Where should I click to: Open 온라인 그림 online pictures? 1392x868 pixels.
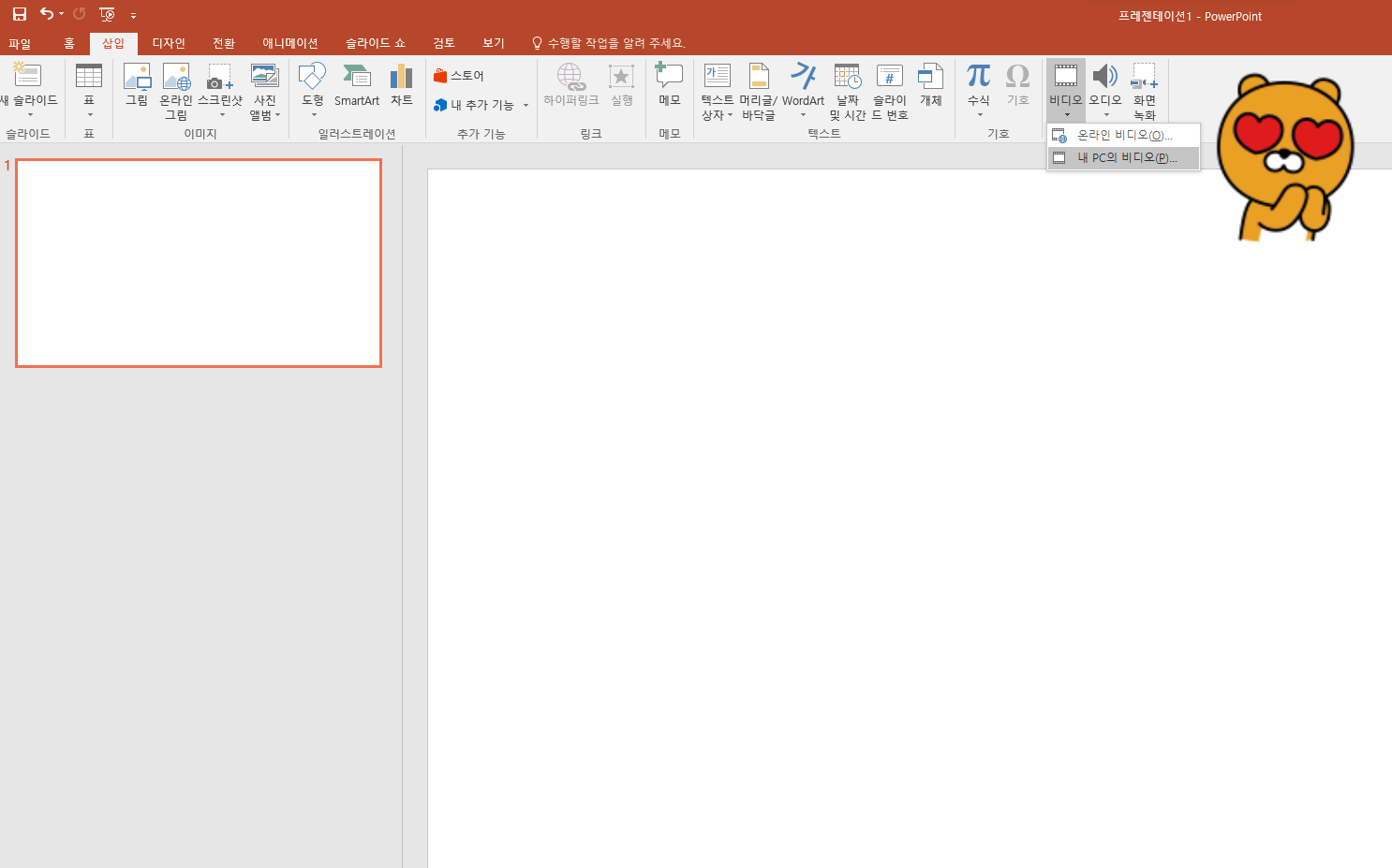pos(176,91)
